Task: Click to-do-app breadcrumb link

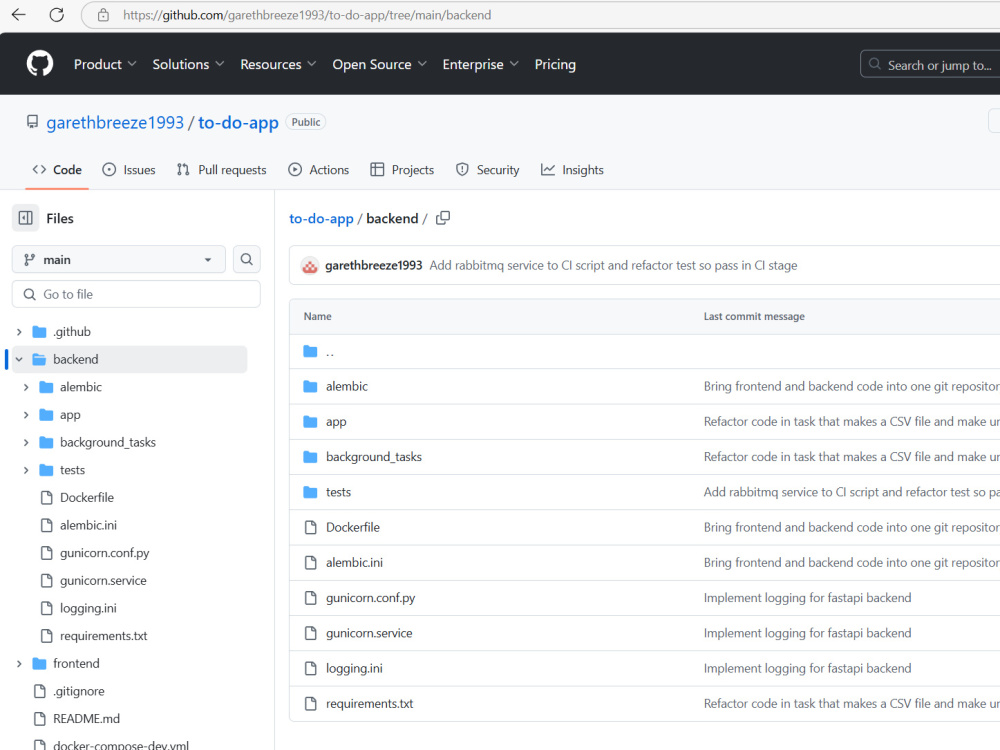Action: [321, 219]
